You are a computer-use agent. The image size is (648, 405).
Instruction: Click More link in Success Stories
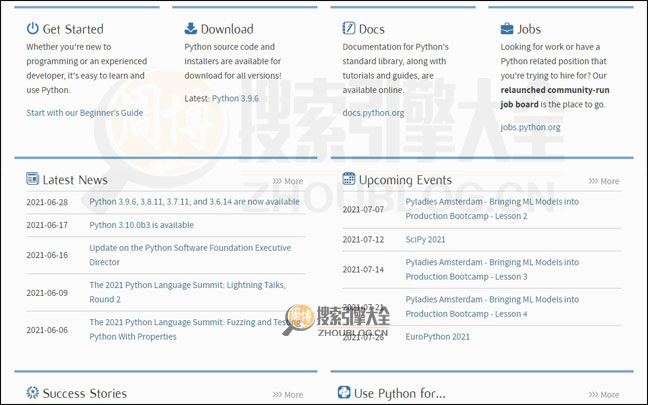tap(288, 395)
